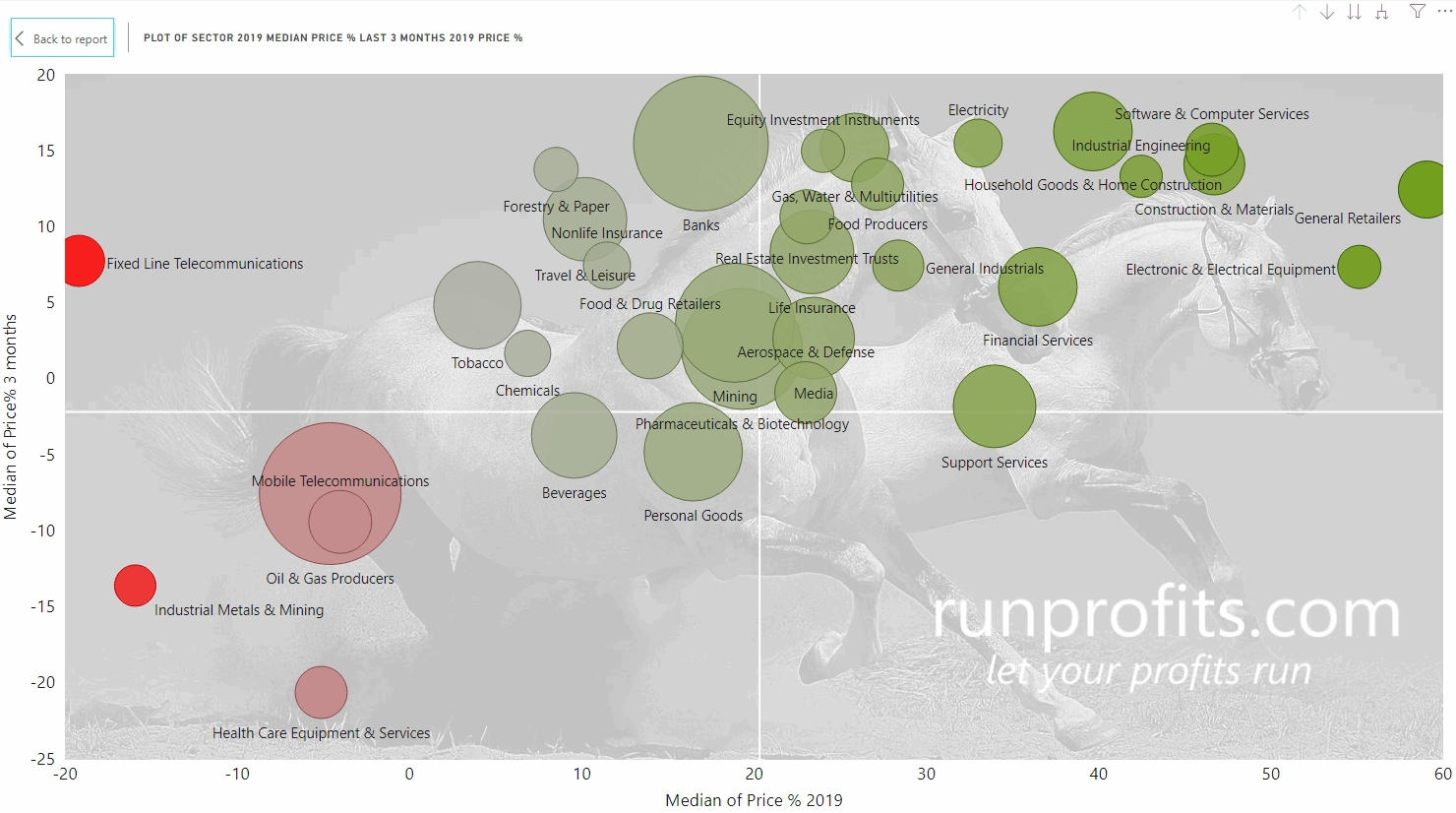Click Back to report button
The width and height of the screenshot is (1456, 813).
click(x=62, y=38)
